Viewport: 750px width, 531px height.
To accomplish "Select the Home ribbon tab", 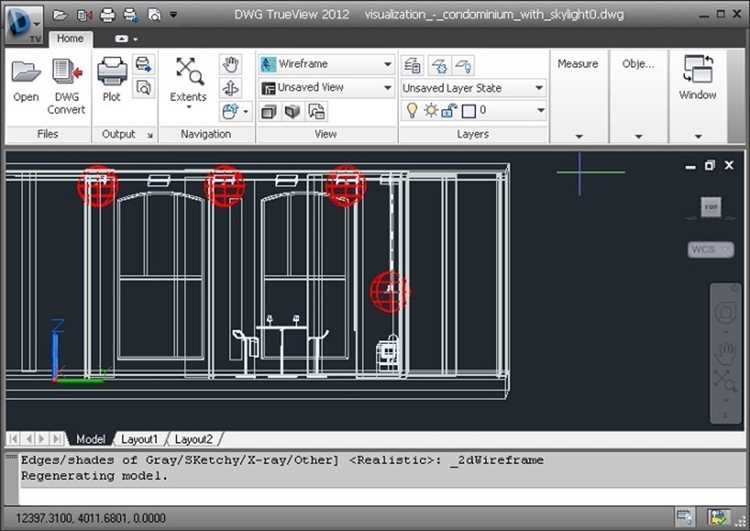I will pyautogui.click(x=70, y=38).
